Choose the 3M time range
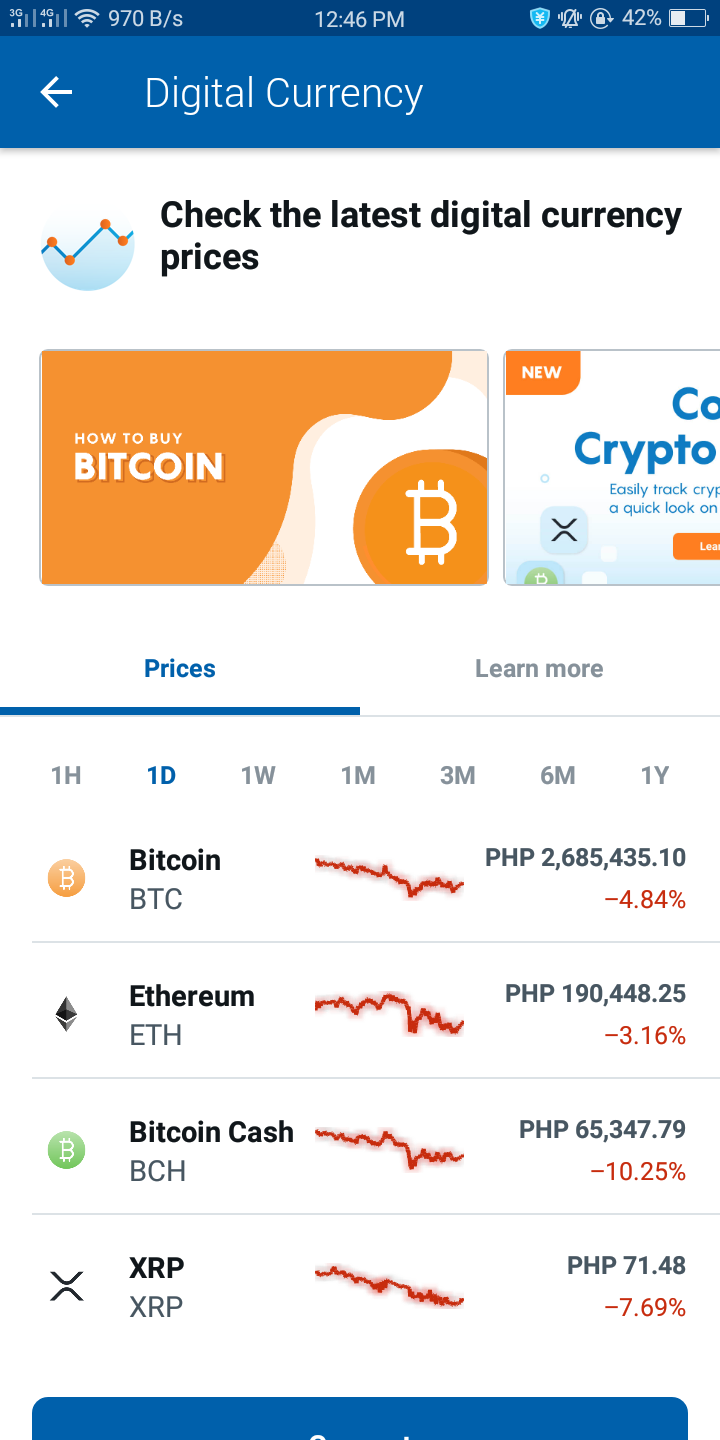This screenshot has width=720, height=1440. tap(458, 775)
